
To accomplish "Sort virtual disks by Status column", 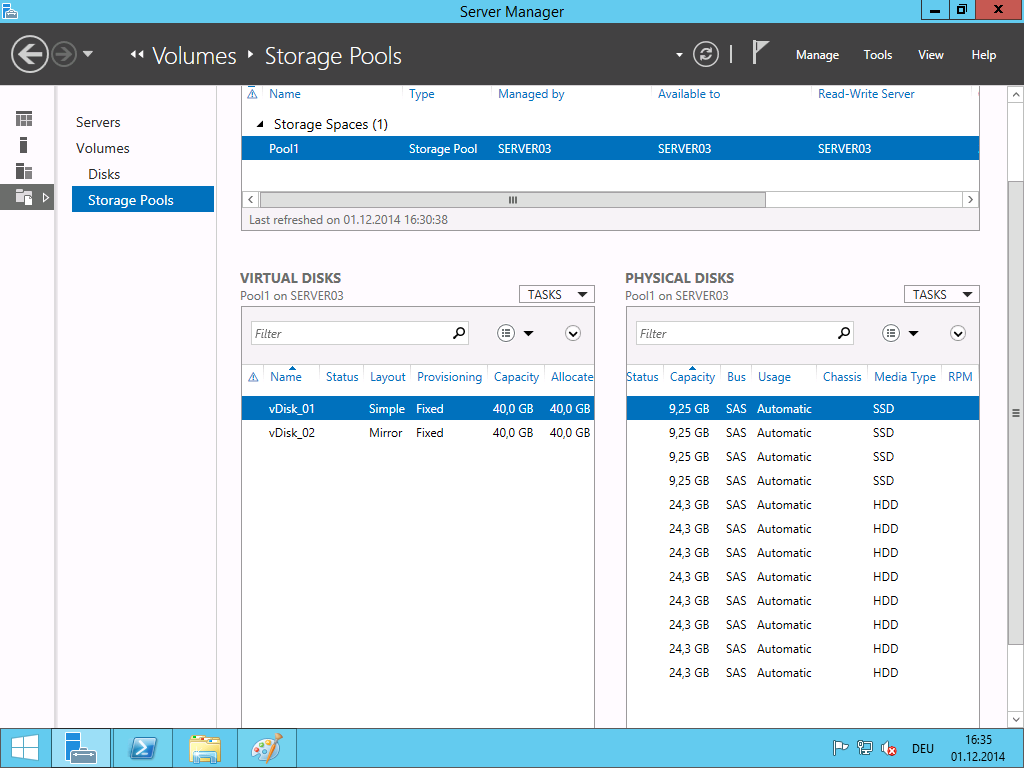I will tap(342, 377).
